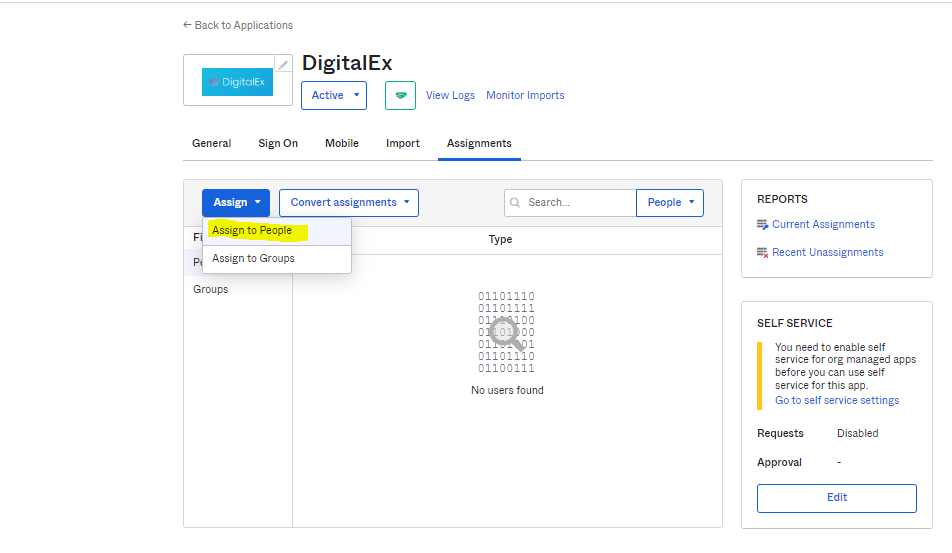Open the Sign On tab
952x553 pixels.
tap(278, 144)
